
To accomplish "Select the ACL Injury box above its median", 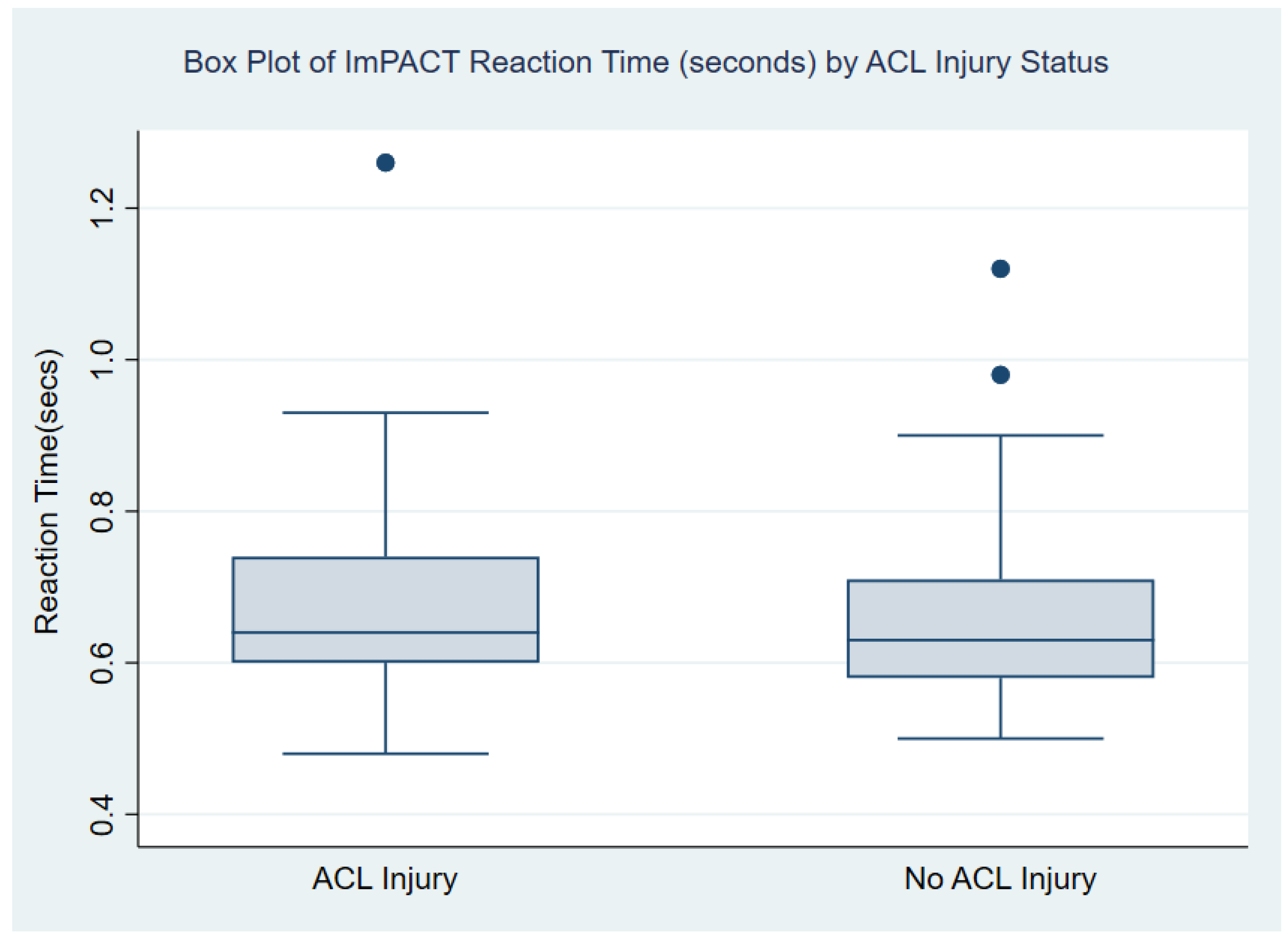I will click(x=386, y=595).
